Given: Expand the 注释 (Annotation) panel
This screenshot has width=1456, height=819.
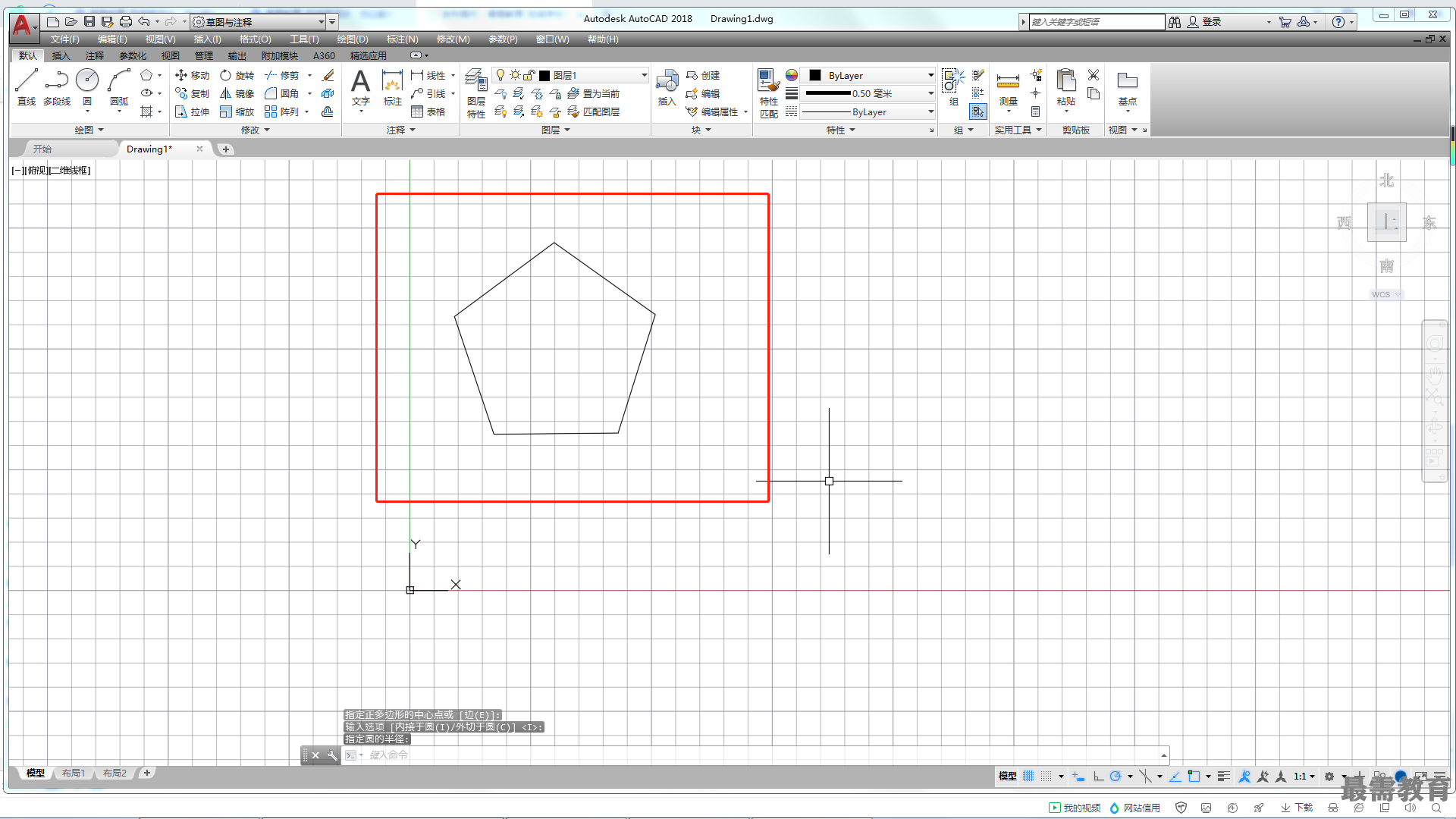Looking at the screenshot, I should [401, 130].
